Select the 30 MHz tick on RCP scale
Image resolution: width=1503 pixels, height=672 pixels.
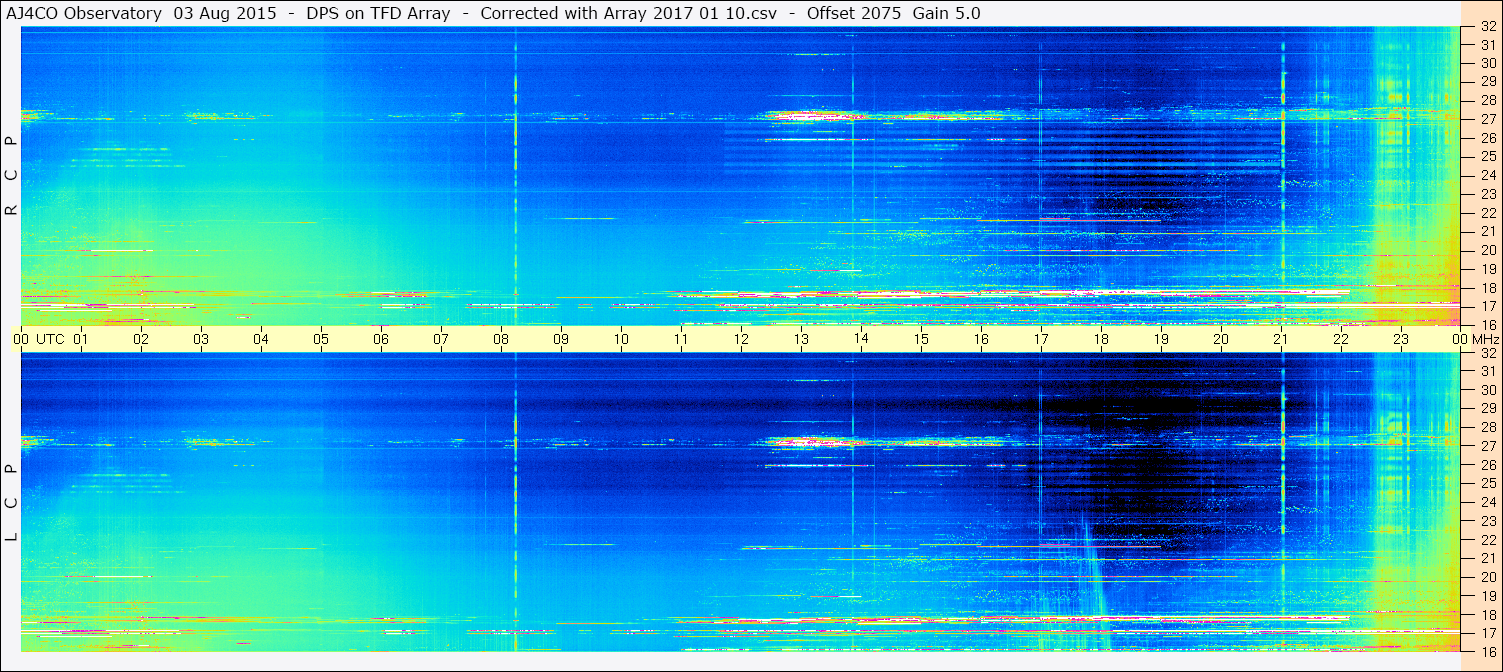(1487, 63)
